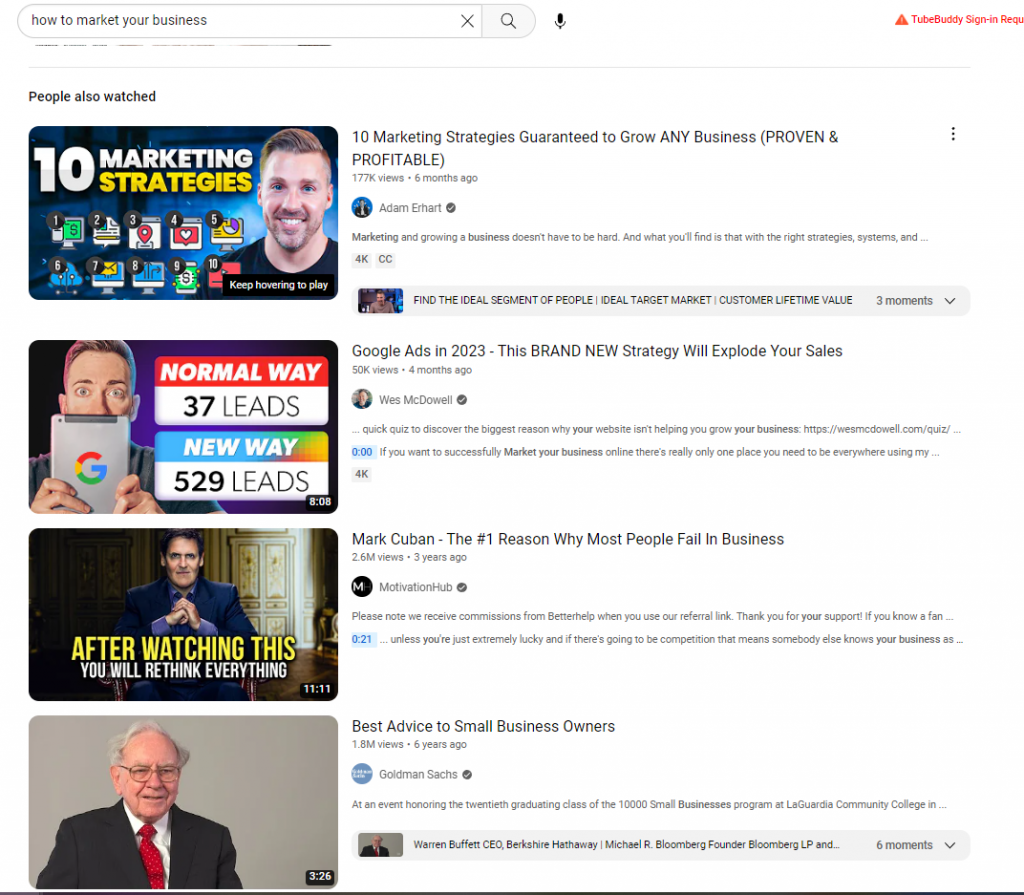Click the 0:00 timestamp on Wes McDowell's video
Screen dimensions: 1024x895
tap(362, 451)
